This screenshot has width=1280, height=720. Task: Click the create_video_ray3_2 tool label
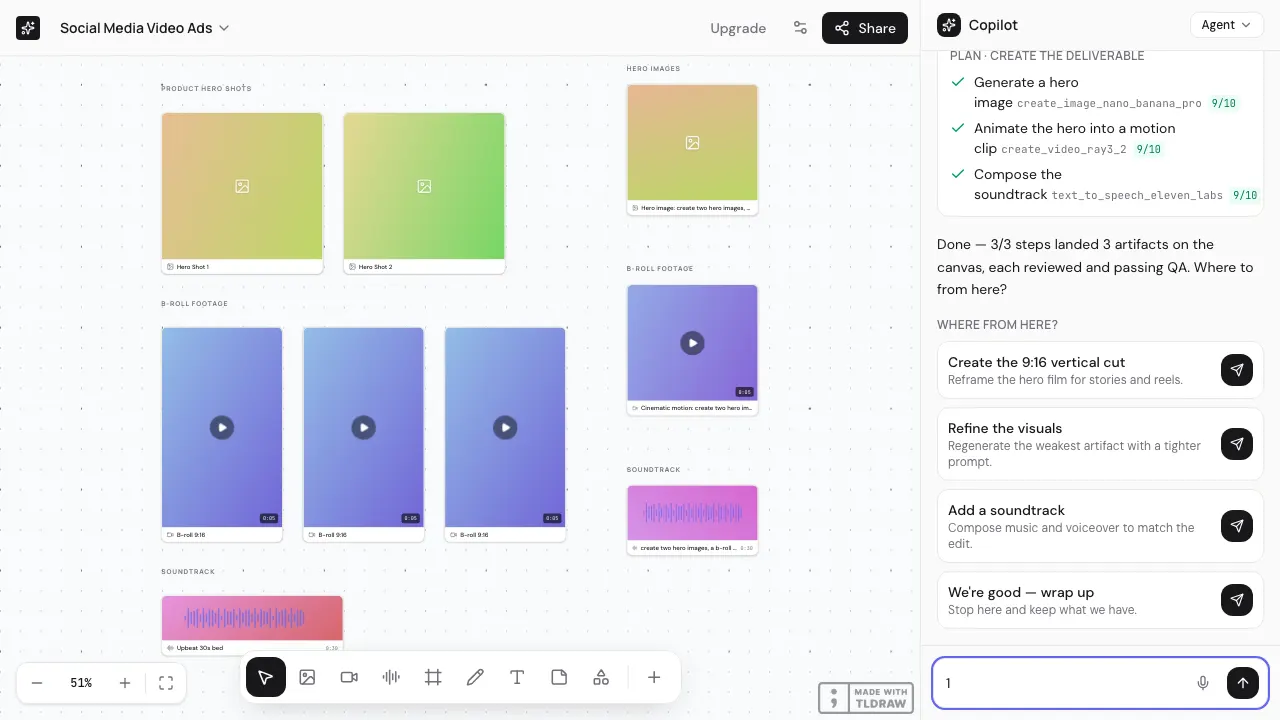(x=1064, y=149)
